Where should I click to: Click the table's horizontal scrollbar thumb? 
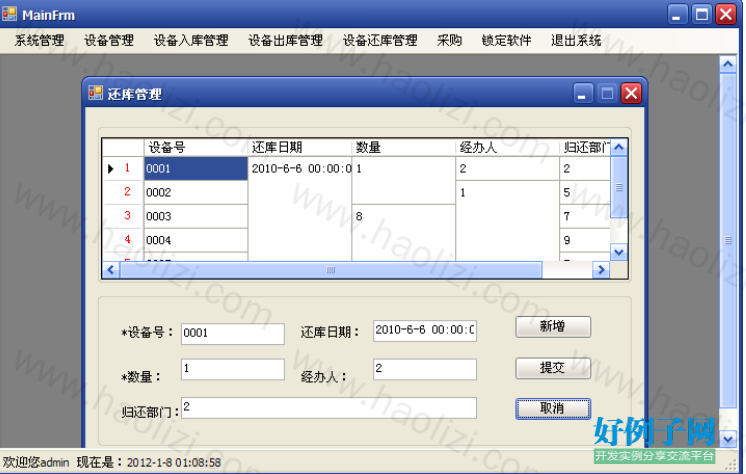(331, 270)
